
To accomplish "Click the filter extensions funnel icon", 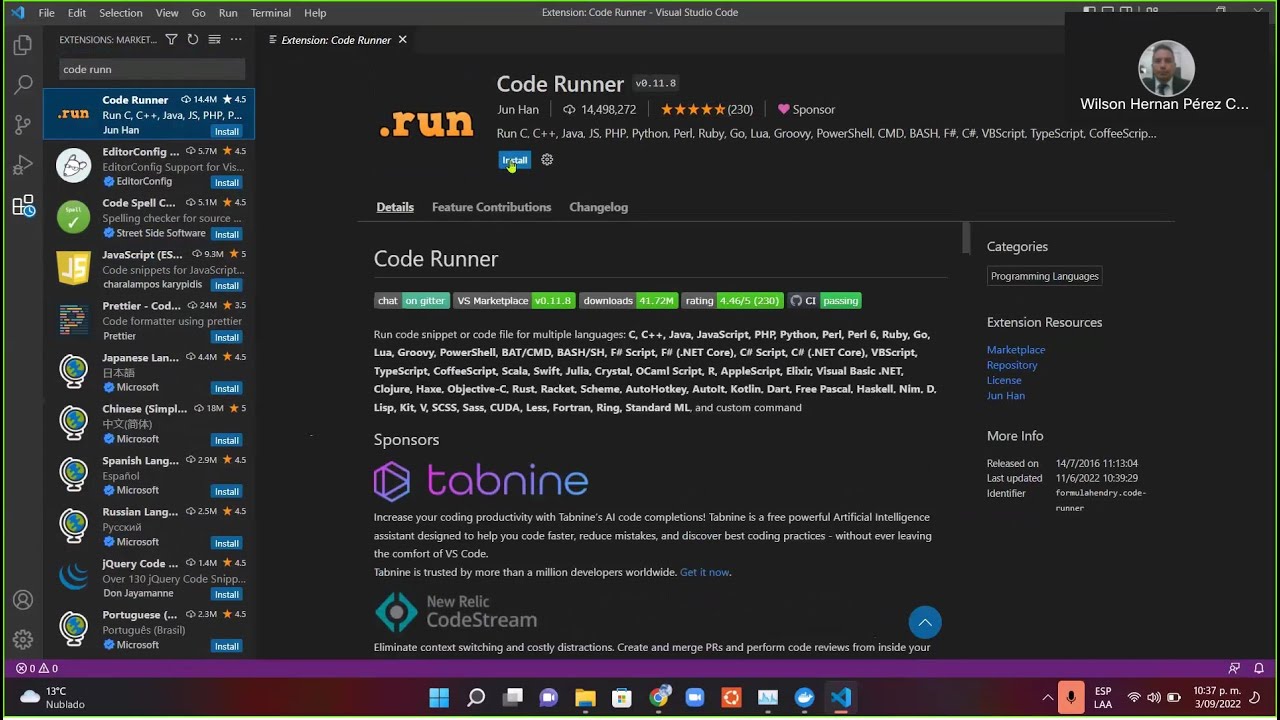I will pos(171,40).
